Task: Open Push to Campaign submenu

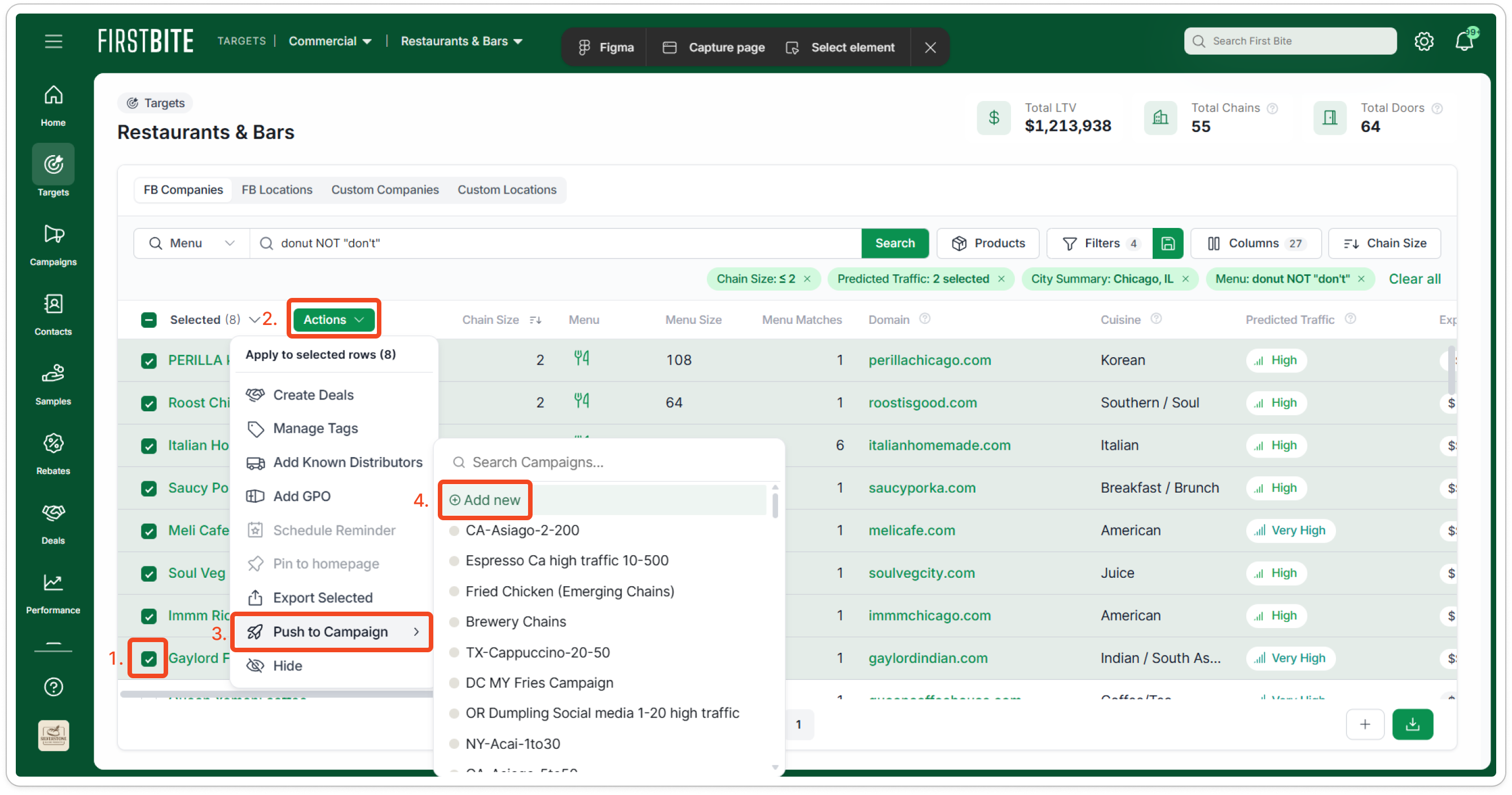Action: click(333, 632)
